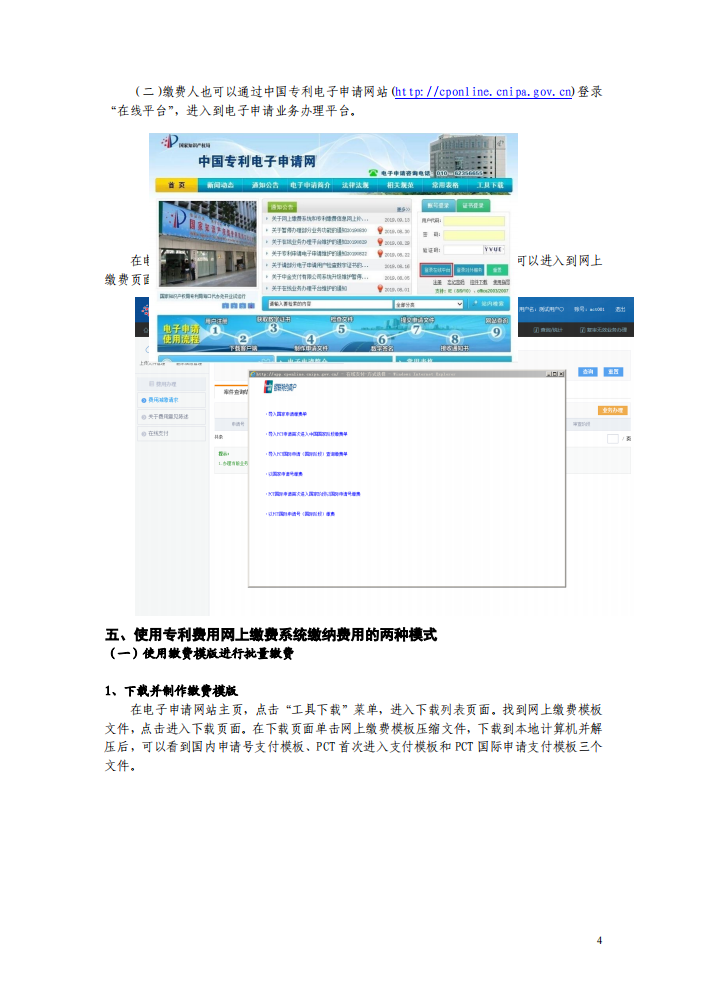
Task: Click the red-boxed 登录在线平台 button
Action: [x=436, y=270]
